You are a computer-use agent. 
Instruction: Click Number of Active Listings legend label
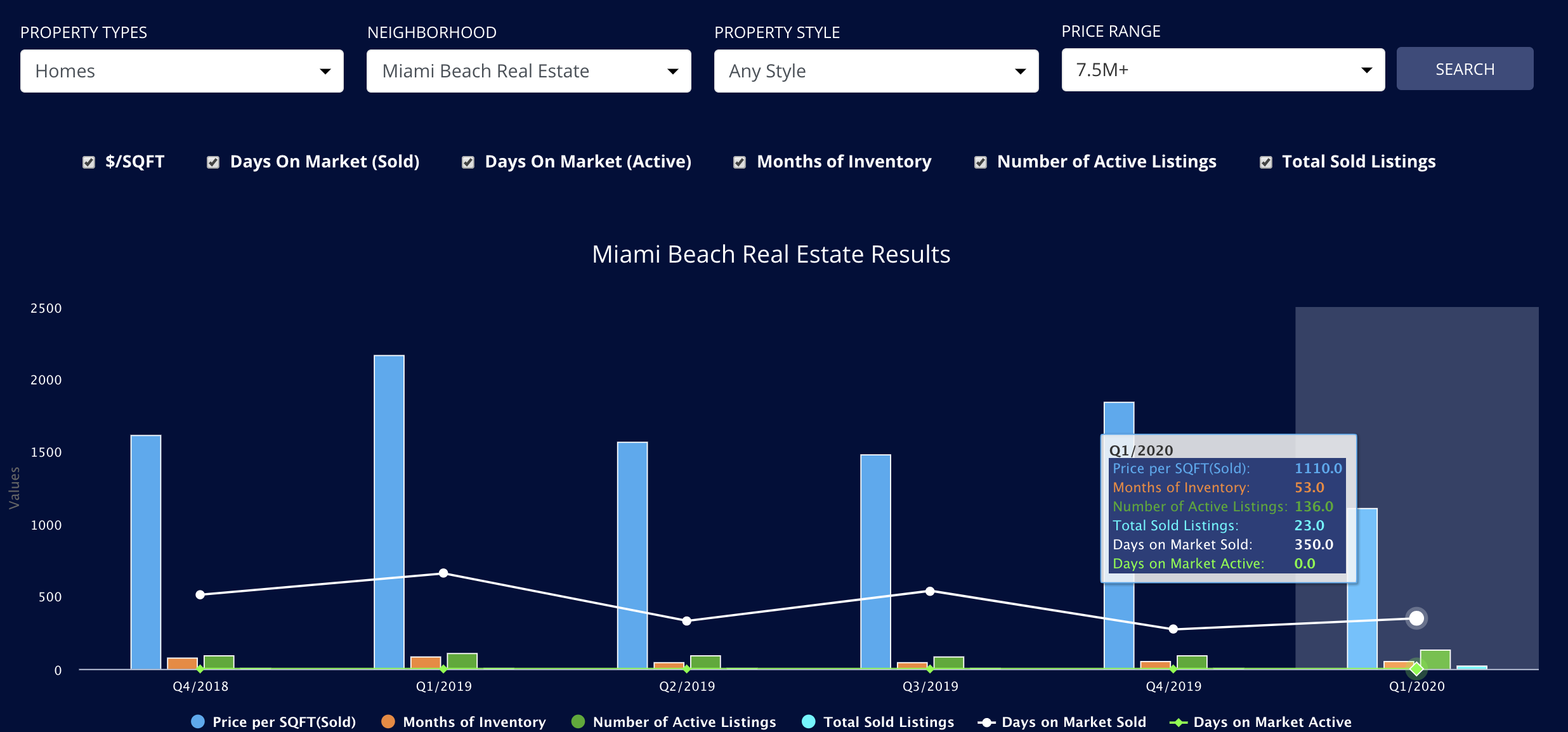pos(684,722)
